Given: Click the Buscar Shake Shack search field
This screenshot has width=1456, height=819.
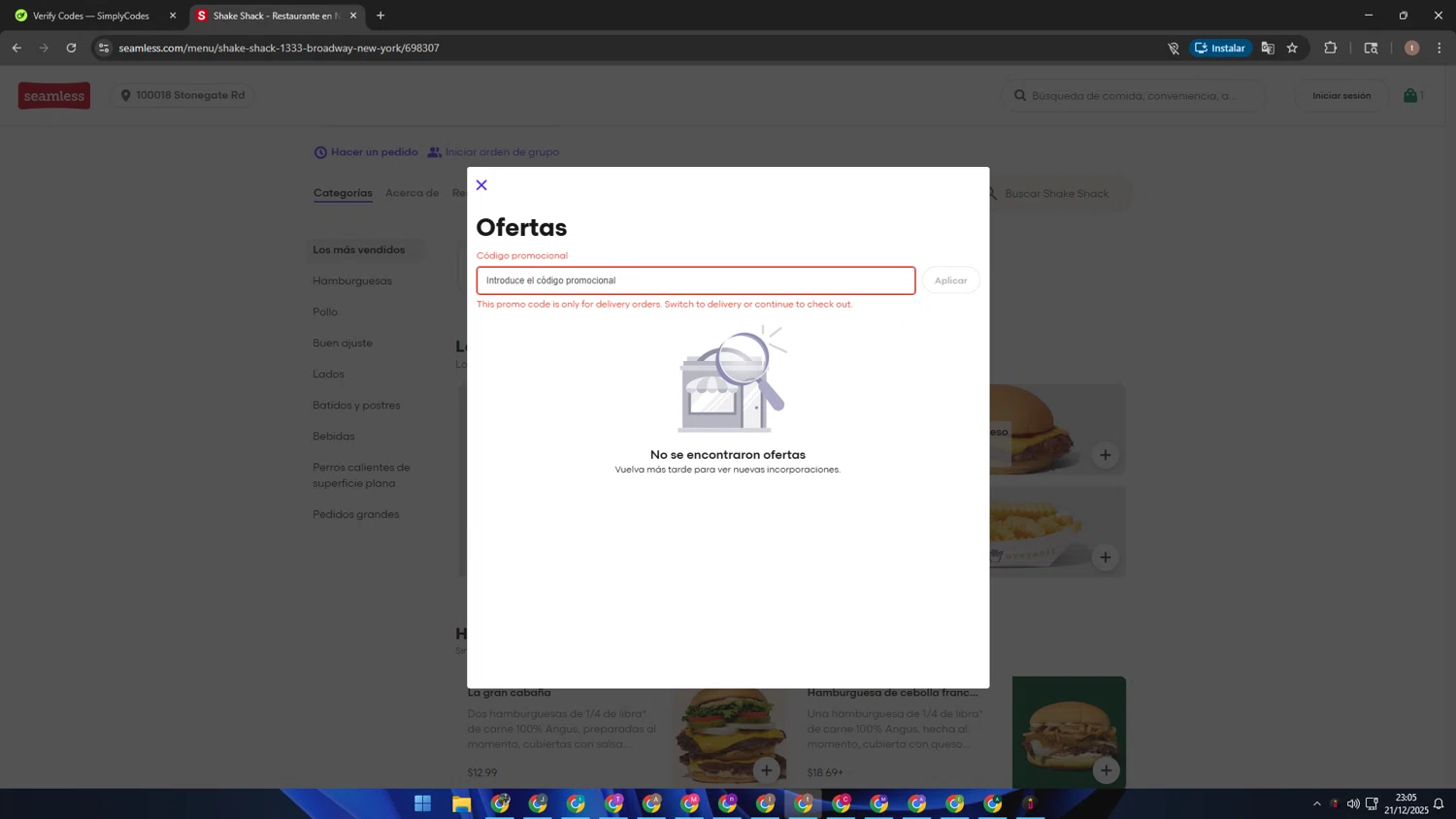Looking at the screenshot, I should [1058, 194].
